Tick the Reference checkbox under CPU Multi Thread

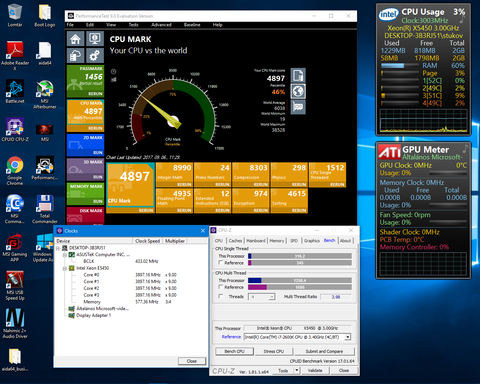221,287
